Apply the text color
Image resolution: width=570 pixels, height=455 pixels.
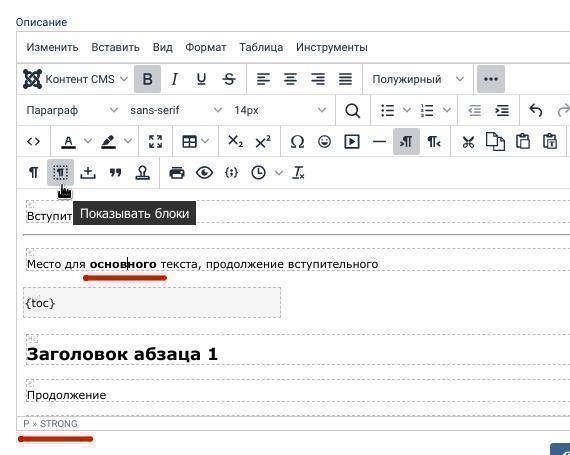click(68, 141)
